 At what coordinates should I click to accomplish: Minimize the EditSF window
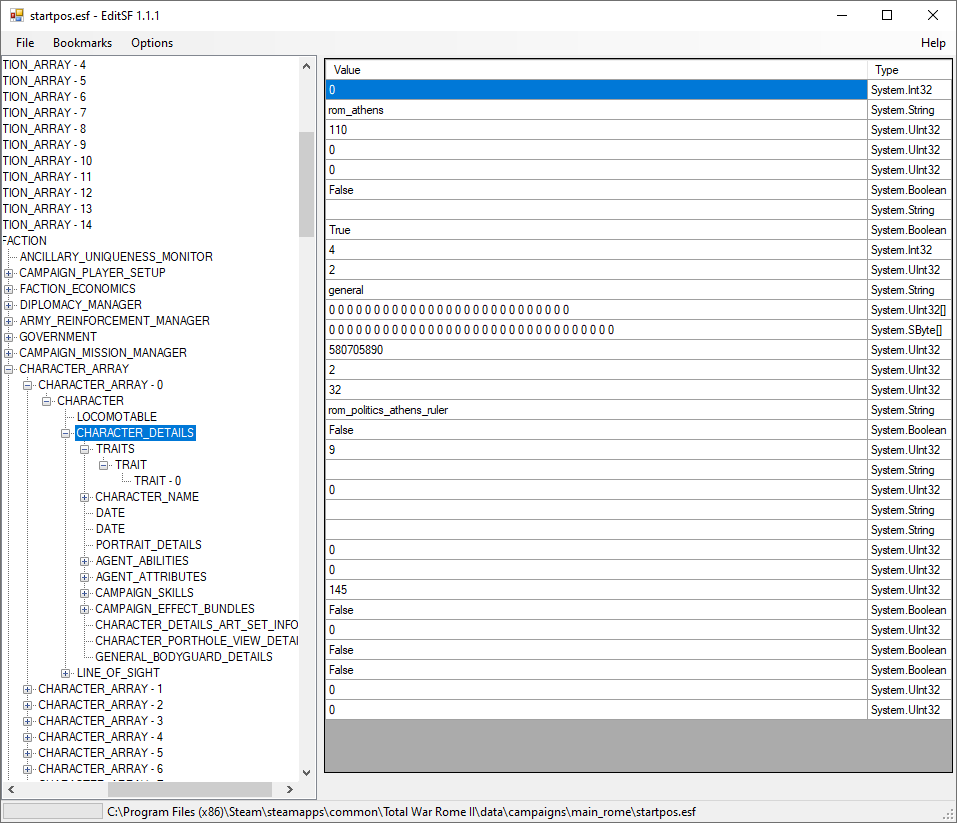pos(842,15)
